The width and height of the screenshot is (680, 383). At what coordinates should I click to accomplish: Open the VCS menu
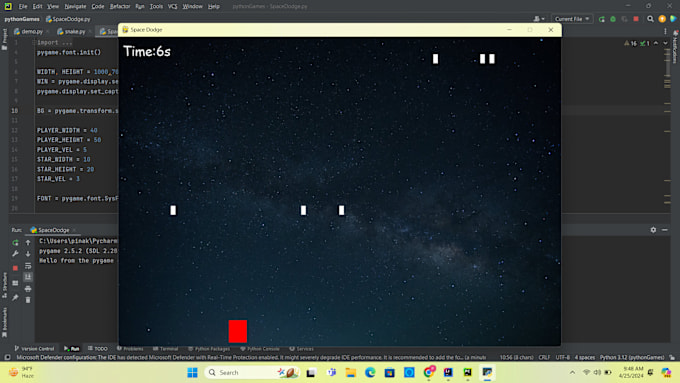pos(172,7)
